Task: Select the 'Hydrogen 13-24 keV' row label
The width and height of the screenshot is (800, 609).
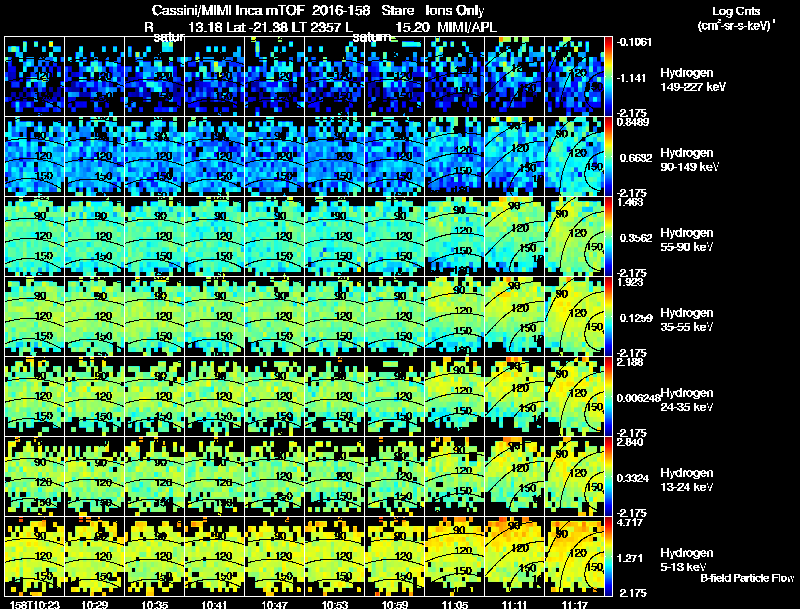Action: tap(687, 479)
